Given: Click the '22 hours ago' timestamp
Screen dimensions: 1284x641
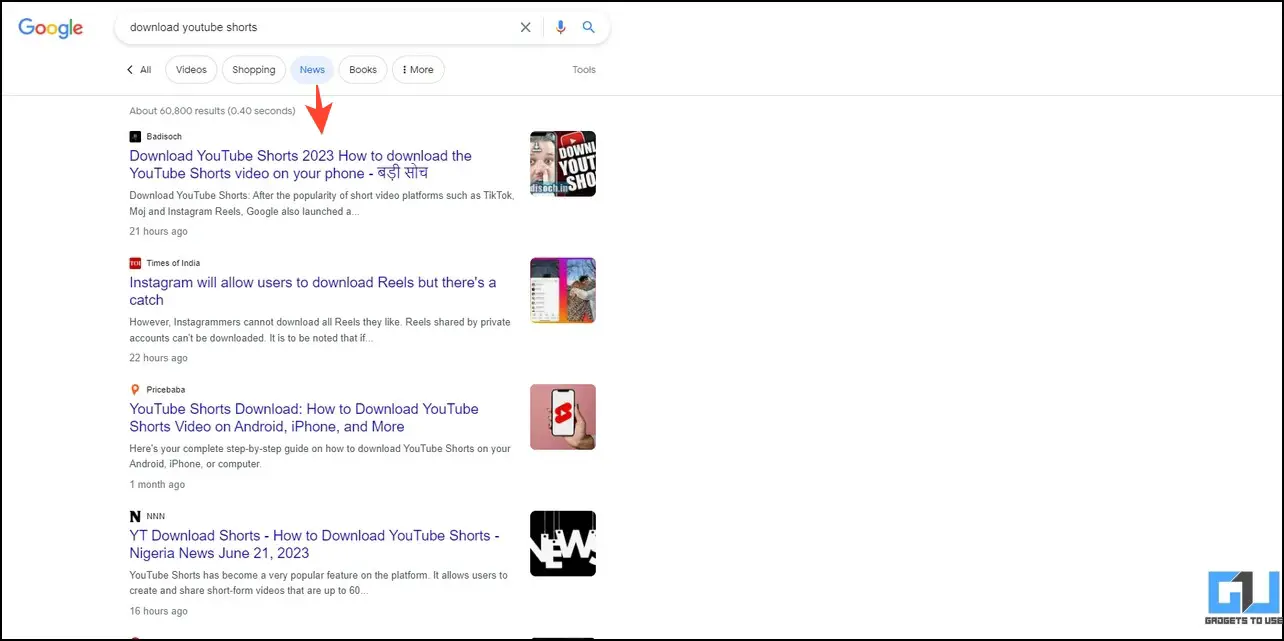Looking at the screenshot, I should coord(158,358).
